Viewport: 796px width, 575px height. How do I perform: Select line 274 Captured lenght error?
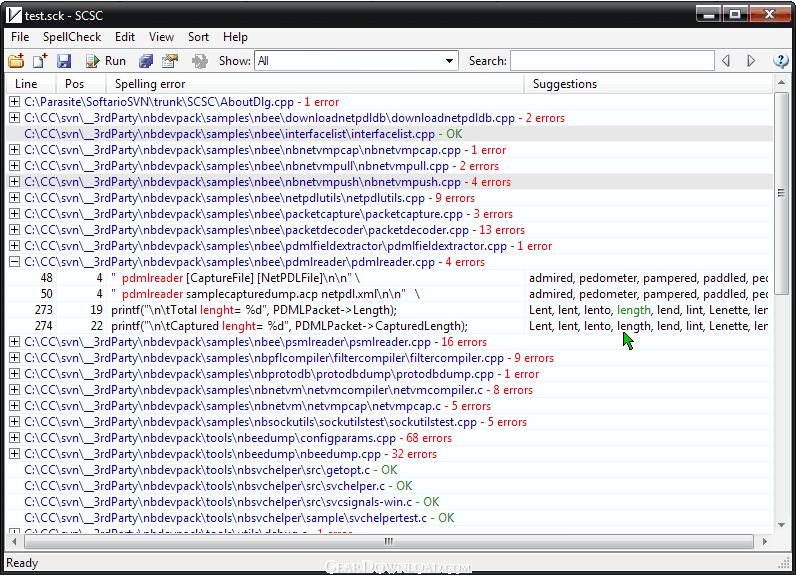[x=389, y=326]
